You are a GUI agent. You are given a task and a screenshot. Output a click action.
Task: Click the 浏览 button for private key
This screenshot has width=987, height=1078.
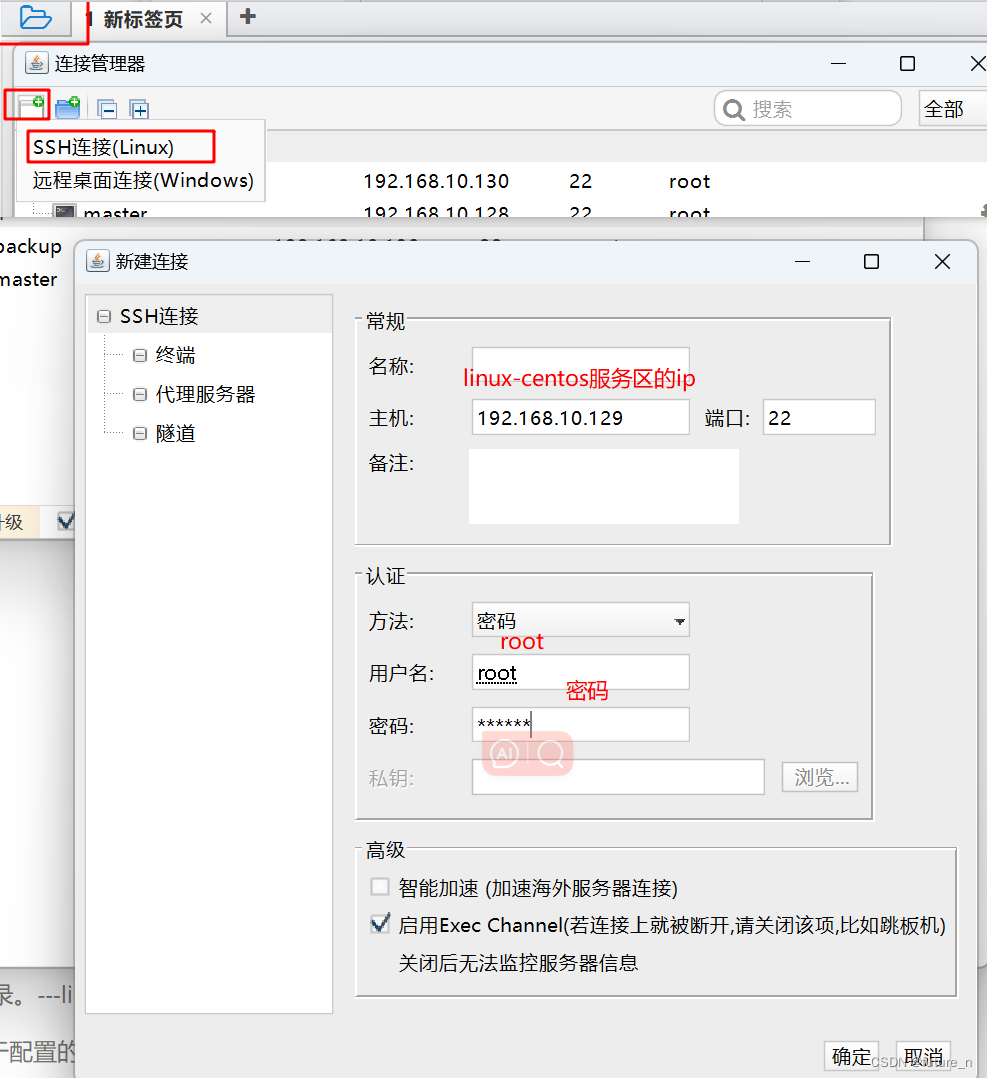pyautogui.click(x=819, y=777)
